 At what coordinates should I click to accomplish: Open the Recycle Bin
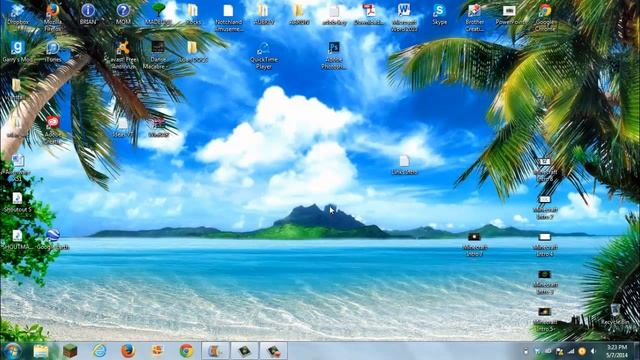click(615, 314)
